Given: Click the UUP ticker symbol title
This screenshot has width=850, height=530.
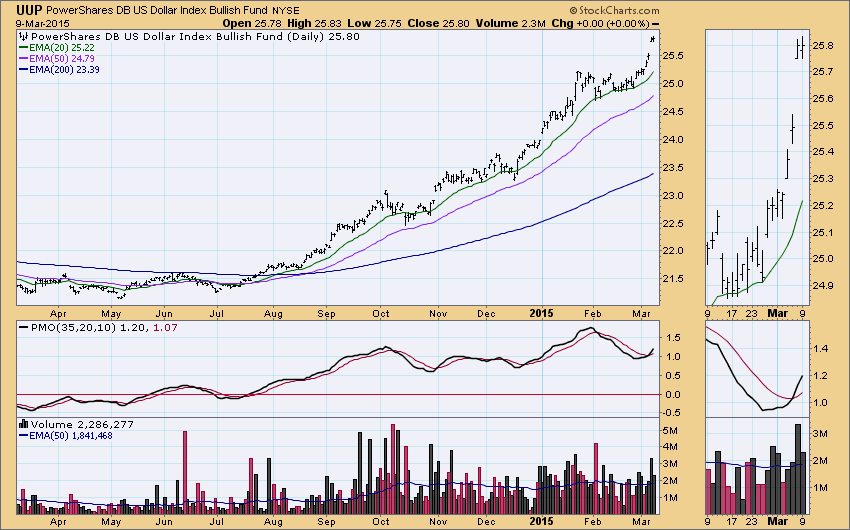Looking at the screenshot, I should [30, 10].
